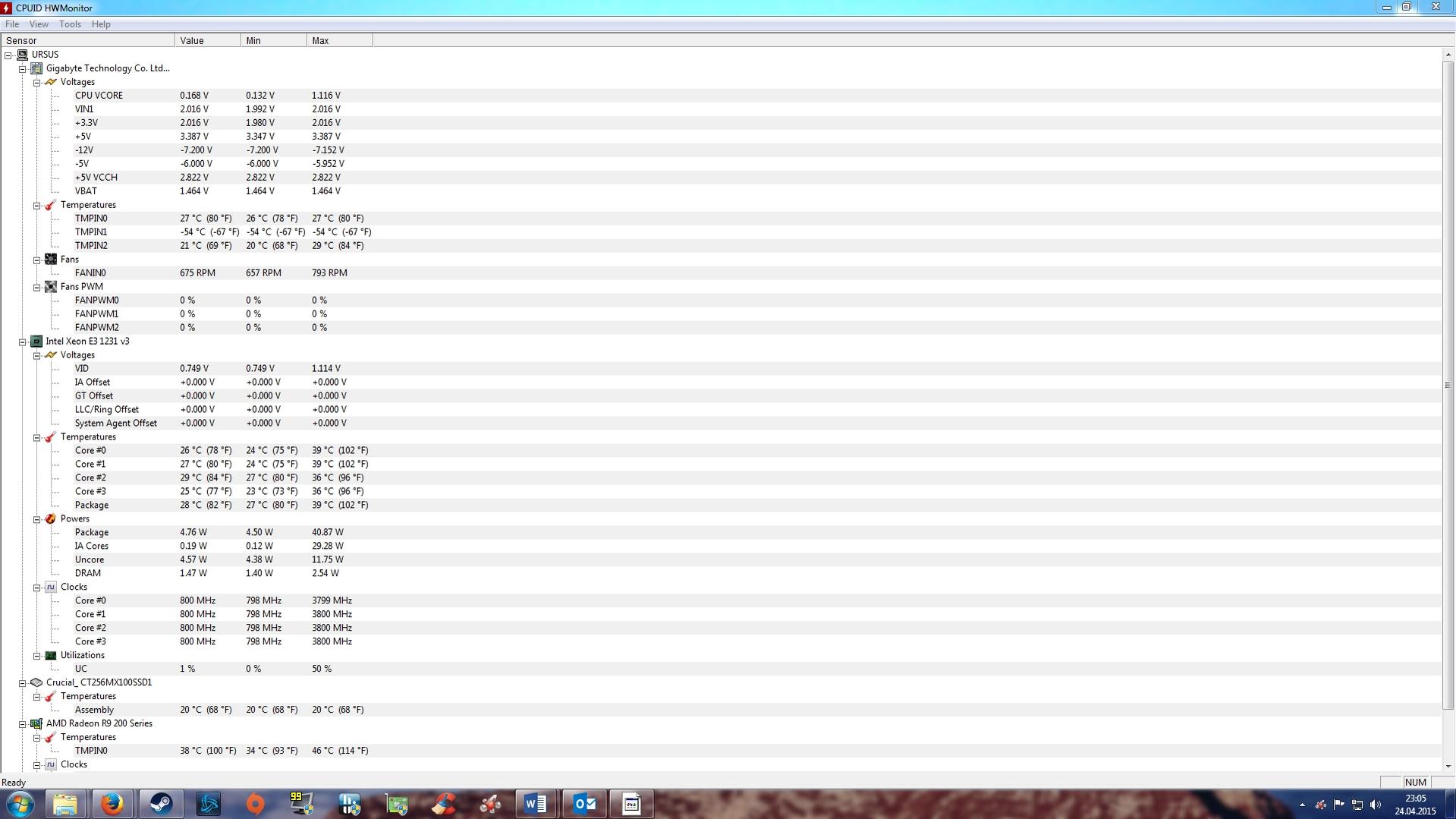Click the vertical scrollbar thumb
Screen dimensions: 1456x819
[x=1448, y=386]
